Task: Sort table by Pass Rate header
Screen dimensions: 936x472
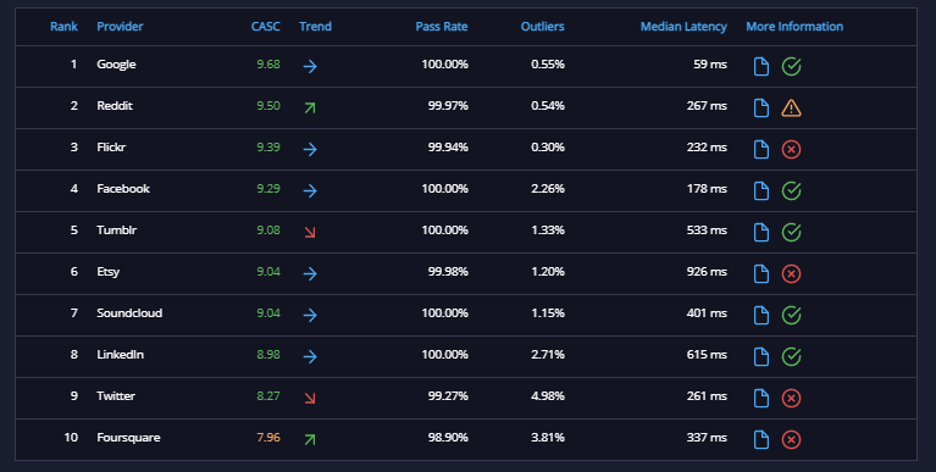Action: point(442,26)
